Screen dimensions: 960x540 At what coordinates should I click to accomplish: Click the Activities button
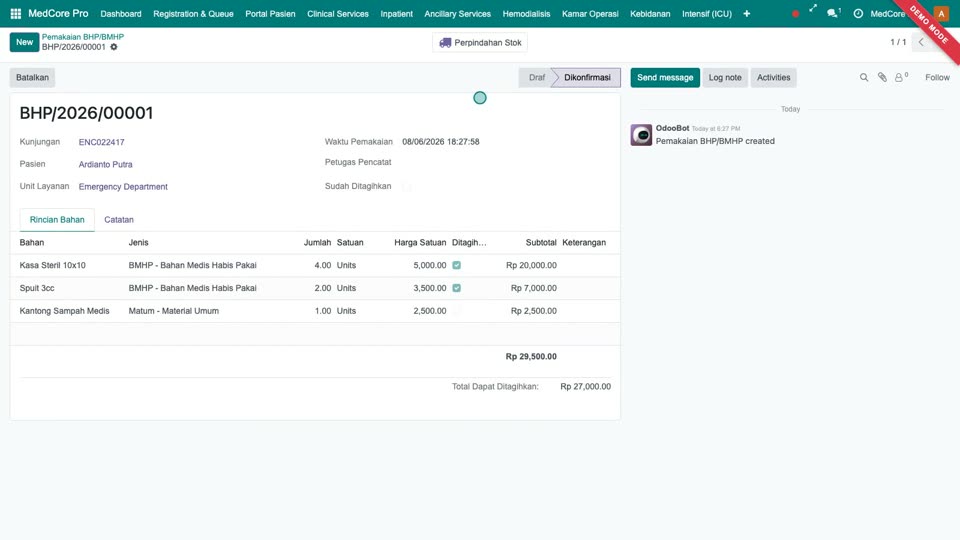[x=773, y=78]
